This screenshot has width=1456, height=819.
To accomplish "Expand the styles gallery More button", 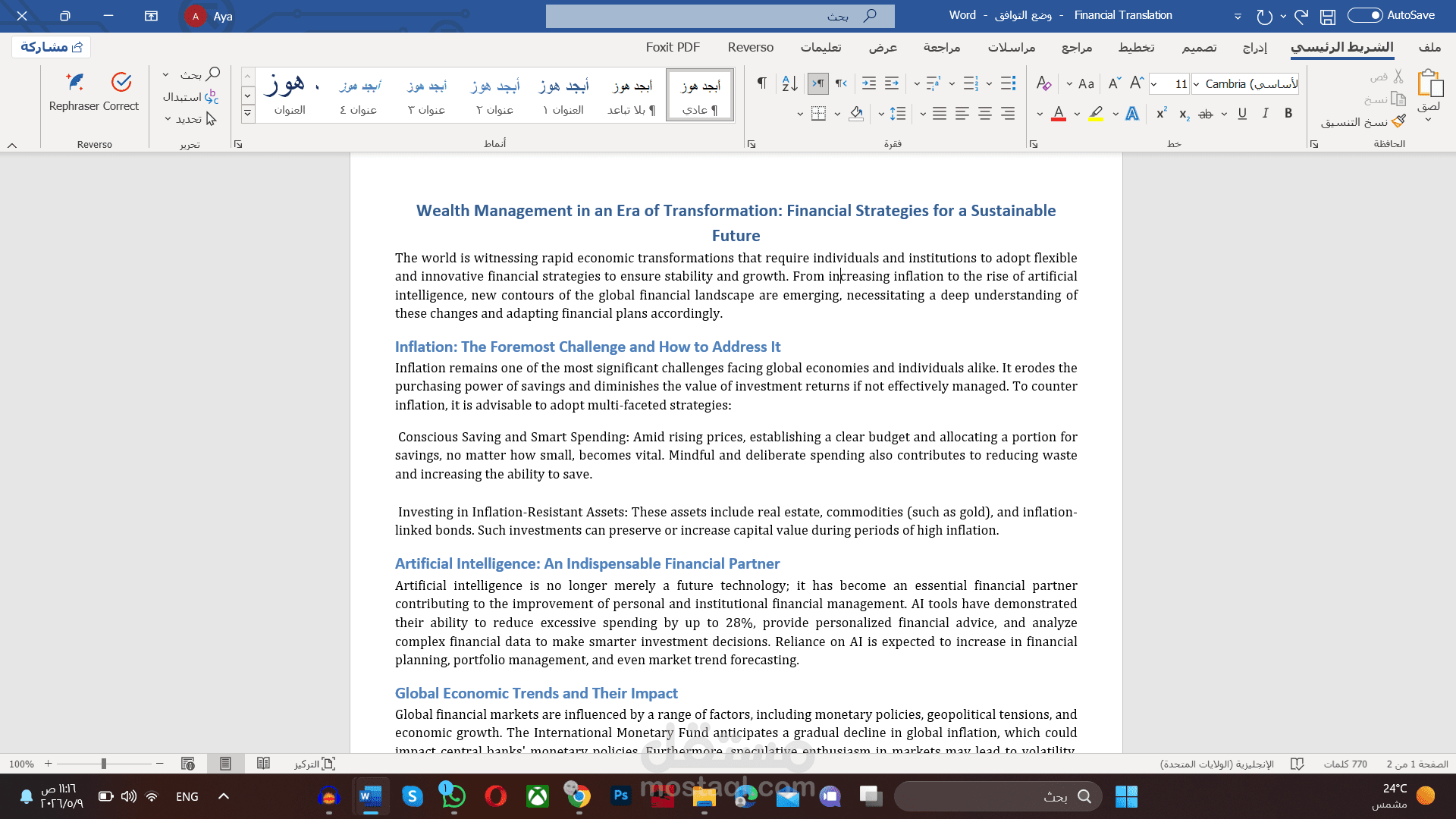I will (x=247, y=114).
